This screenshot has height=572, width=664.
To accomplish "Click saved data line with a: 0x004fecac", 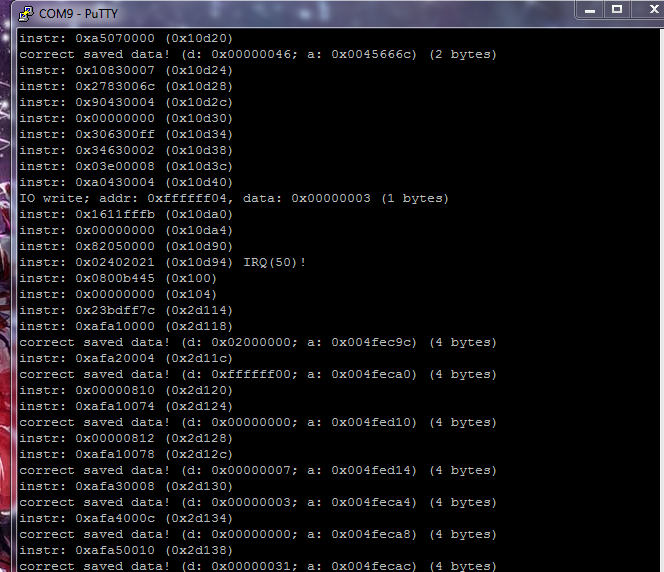I will coord(258,566).
